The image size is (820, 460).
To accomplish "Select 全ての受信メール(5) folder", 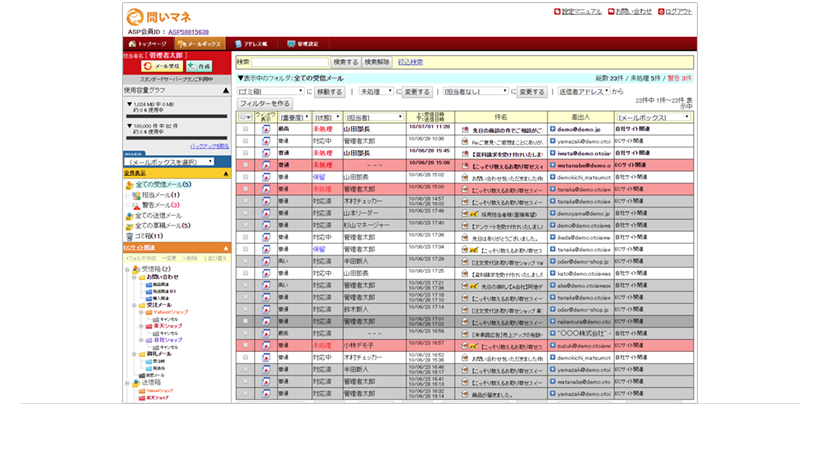I will (163, 185).
